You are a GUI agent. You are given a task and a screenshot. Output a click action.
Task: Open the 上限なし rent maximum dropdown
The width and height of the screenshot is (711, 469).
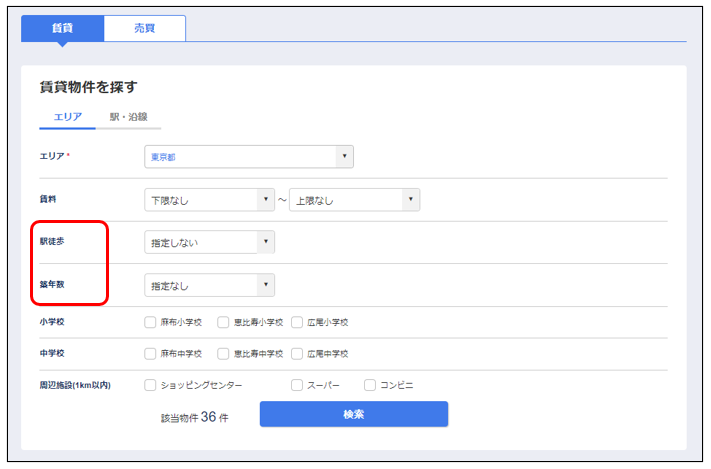pos(354,200)
